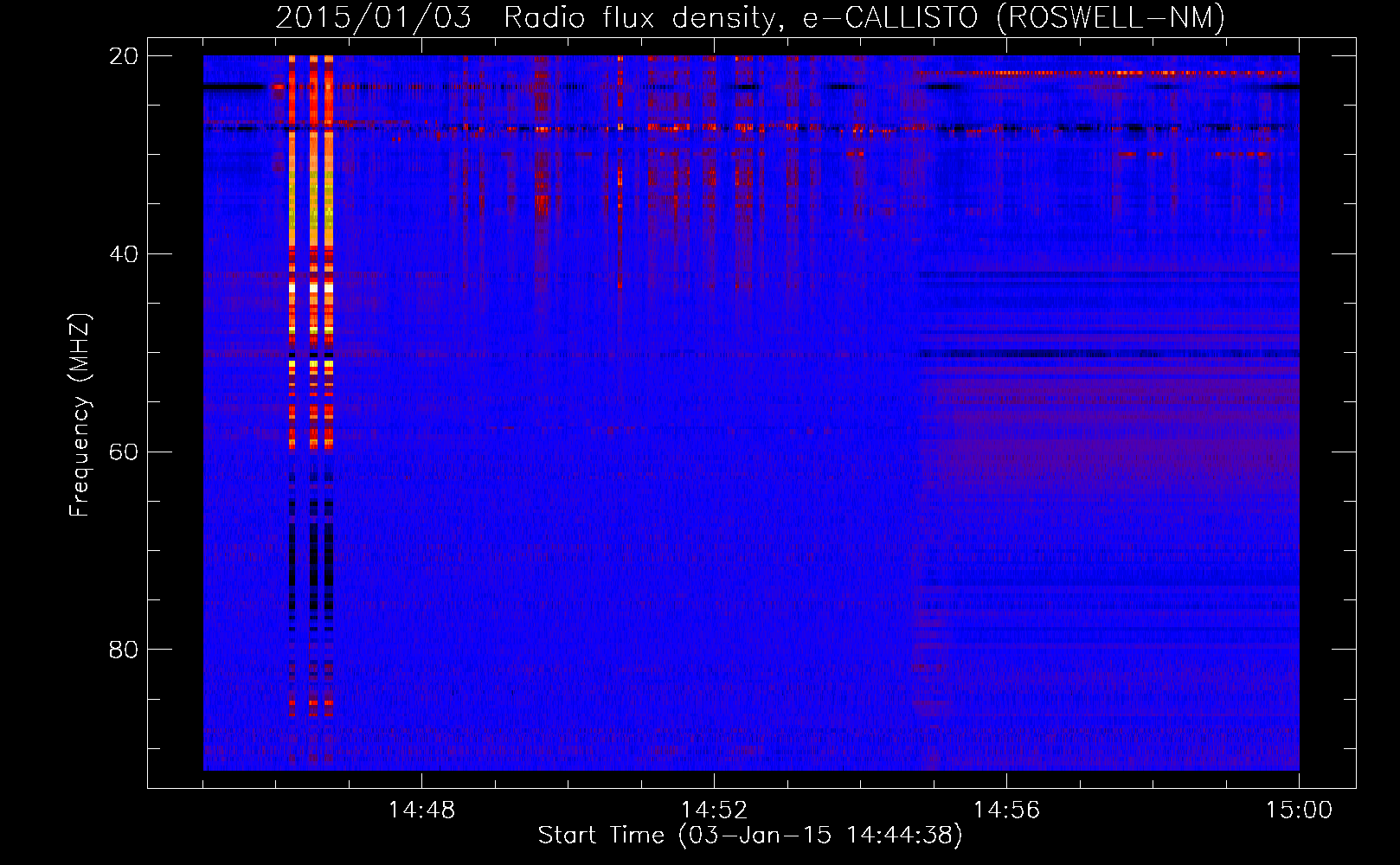Click the time tick label '15:00'
The width and height of the screenshot is (1400, 865).
1299,811
